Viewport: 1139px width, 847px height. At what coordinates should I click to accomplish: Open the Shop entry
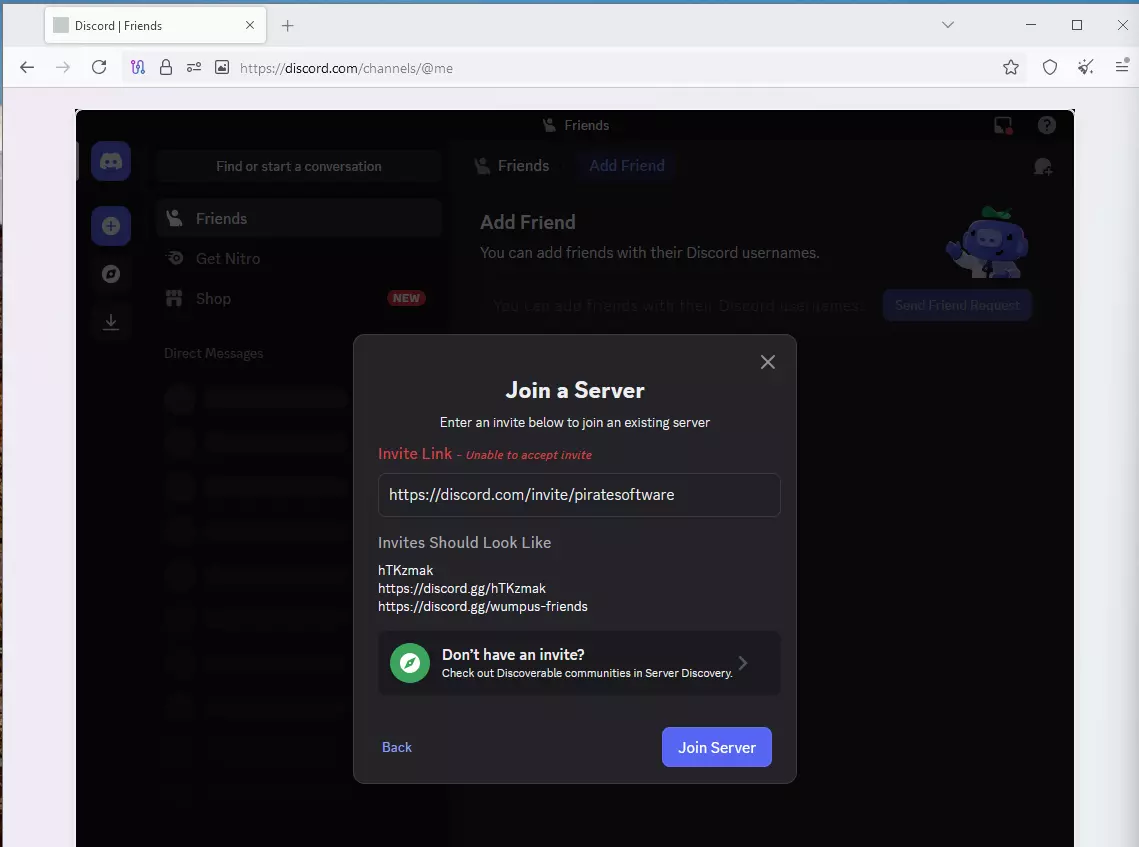click(299, 299)
